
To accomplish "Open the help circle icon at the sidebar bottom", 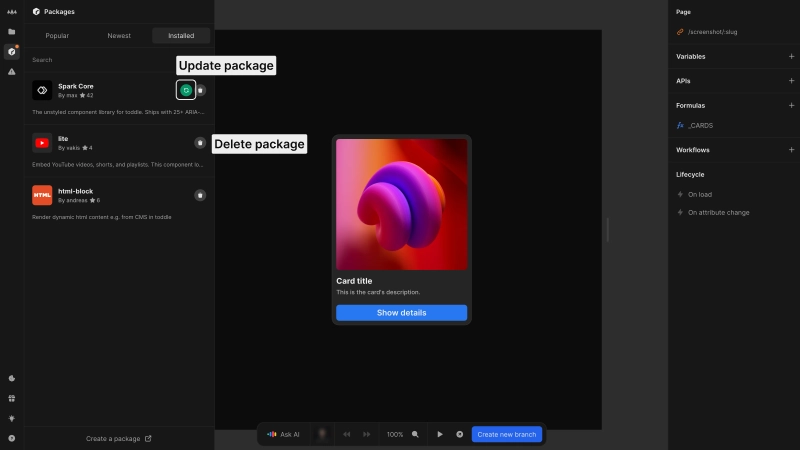I will (12, 438).
